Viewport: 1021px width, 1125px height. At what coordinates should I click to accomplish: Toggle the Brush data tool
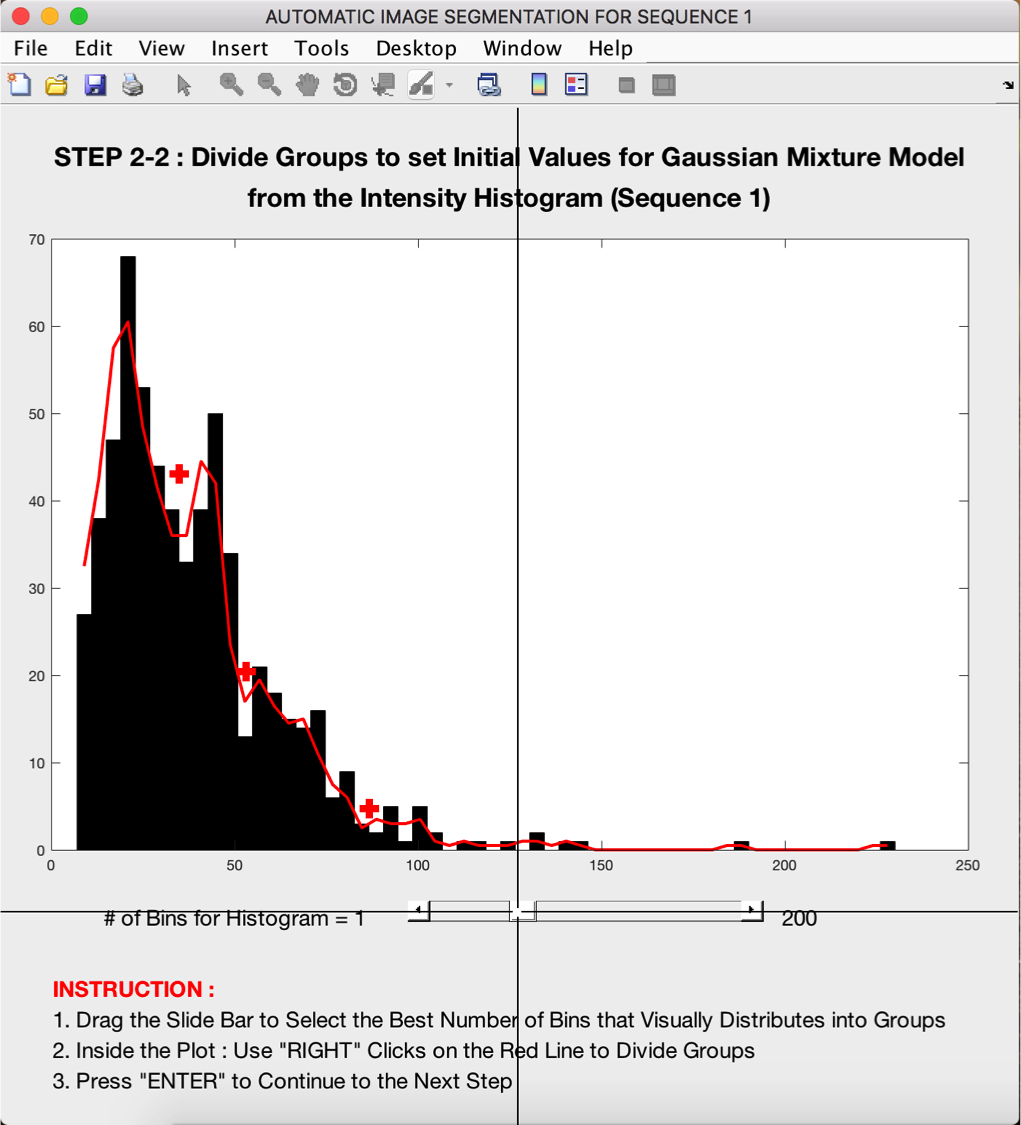tap(421, 85)
